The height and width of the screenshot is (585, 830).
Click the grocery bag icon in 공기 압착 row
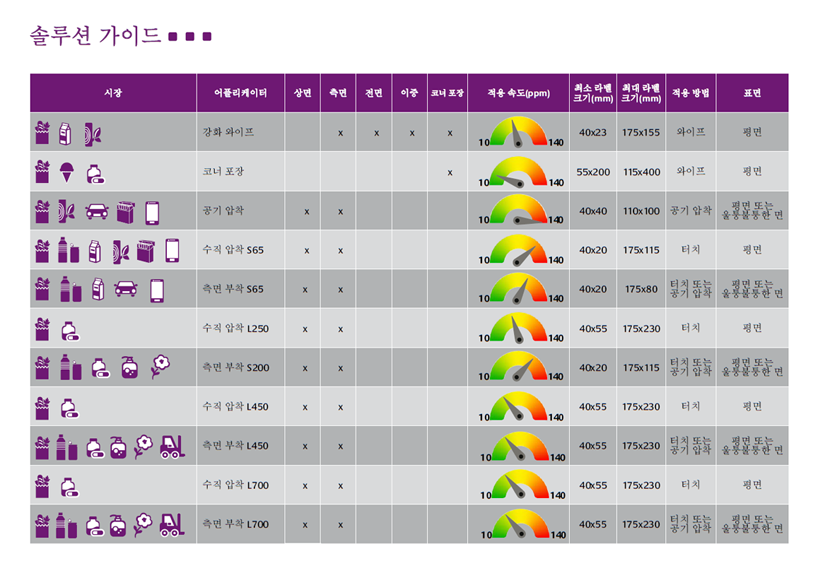tap(42, 212)
